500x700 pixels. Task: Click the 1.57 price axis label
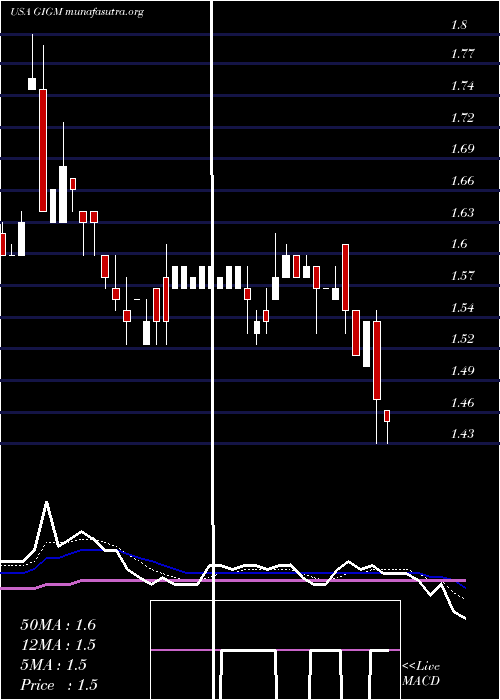(x=462, y=276)
